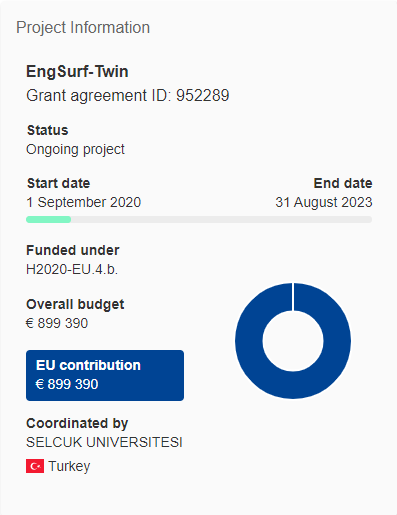Click the Turkey country label
The height and width of the screenshot is (515, 397).
(x=69, y=466)
